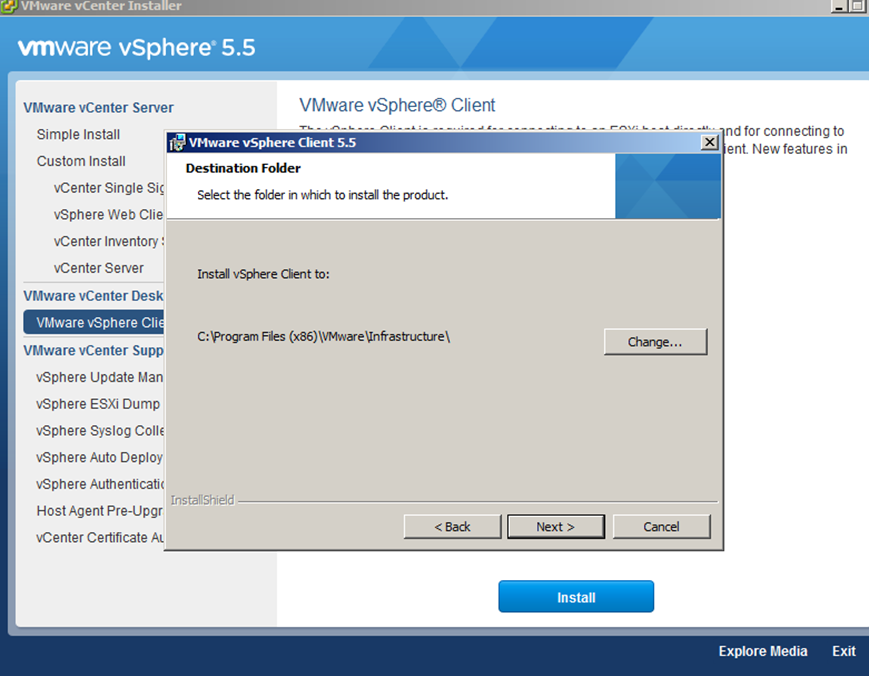
Task: Click the vSphere Client dialog title bar icon
Action: (x=176, y=142)
